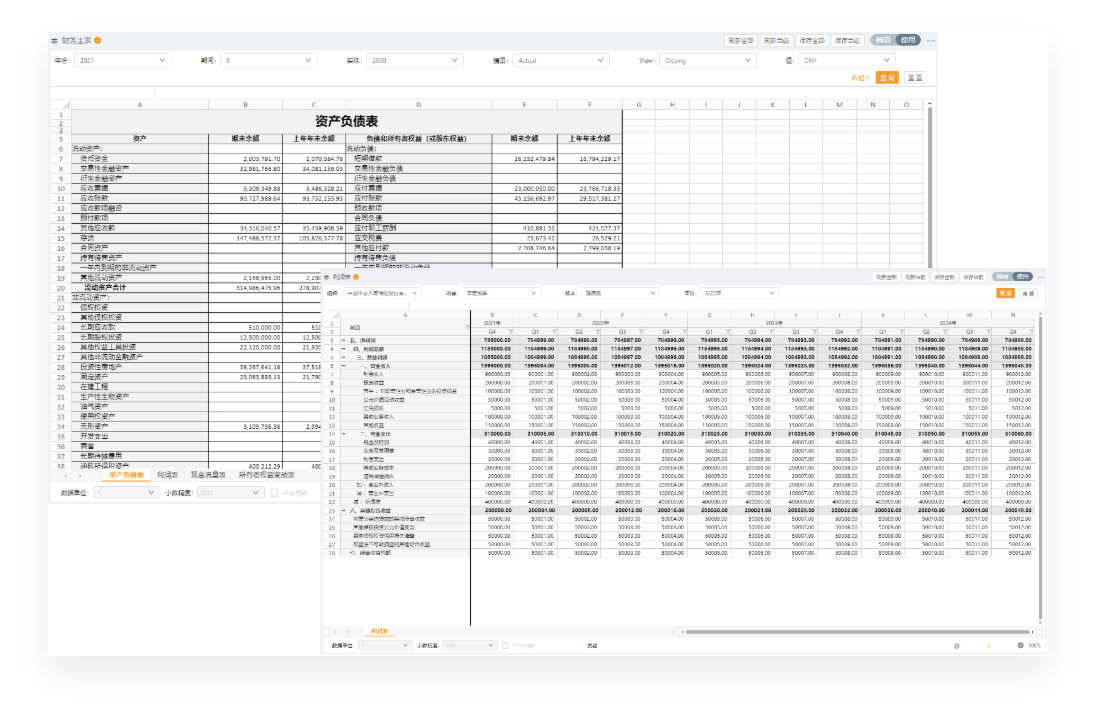Click the orange badge beside 利润表 window title
This screenshot has height=720, width=1096.
tap(356, 277)
